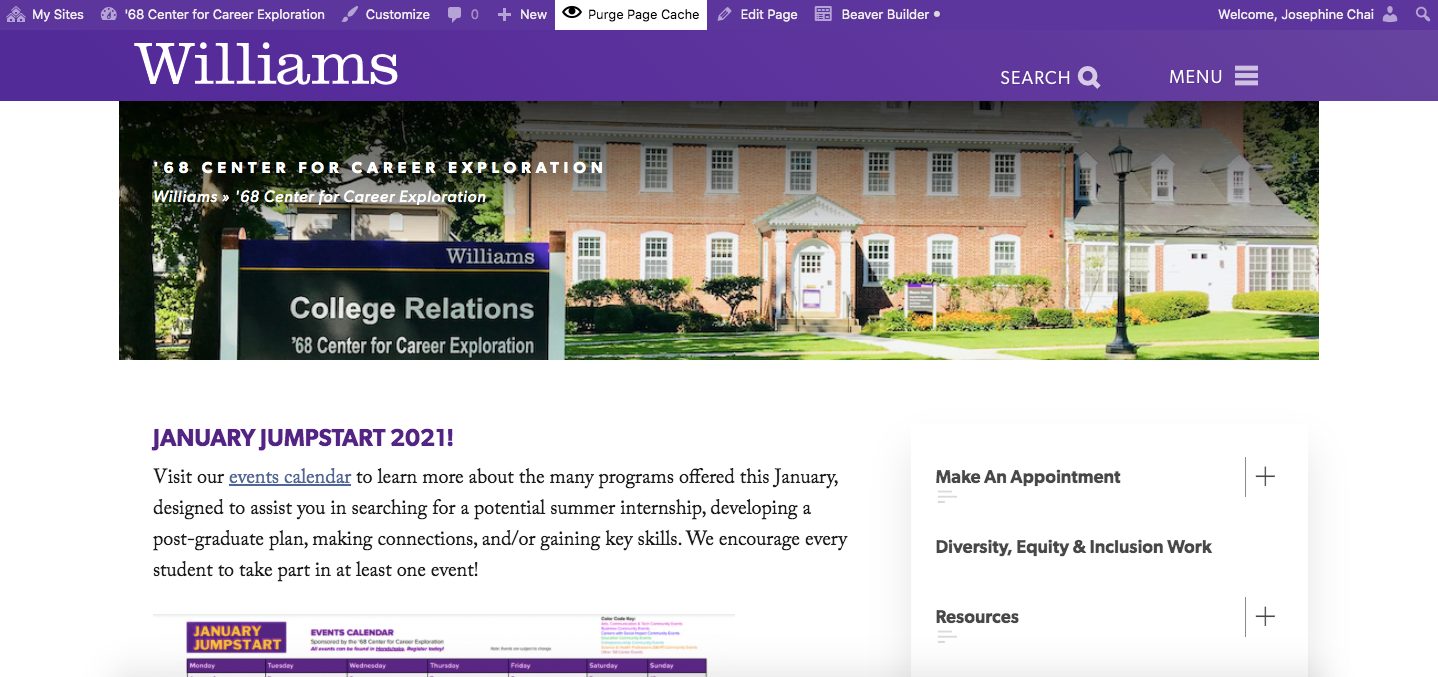Open the site SEARCH text link
The width and height of the screenshot is (1438, 677).
coord(1035,78)
